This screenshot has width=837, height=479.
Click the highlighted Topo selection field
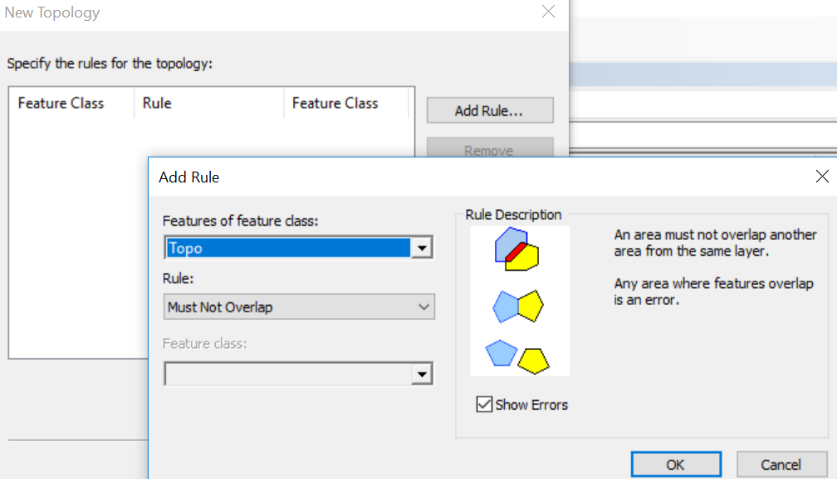pos(288,248)
